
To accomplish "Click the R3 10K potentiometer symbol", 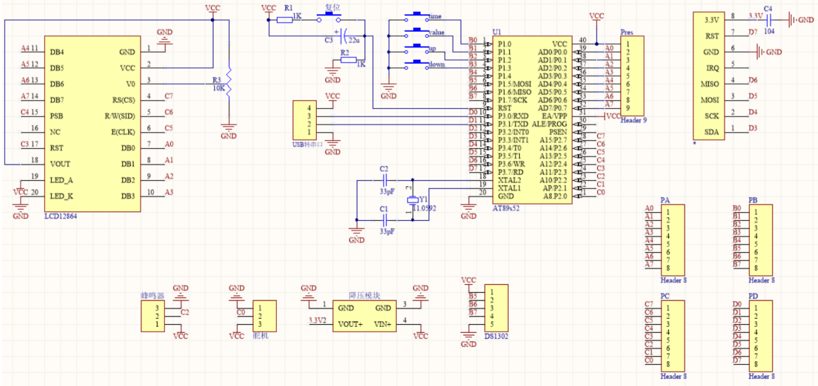I will point(228,83).
